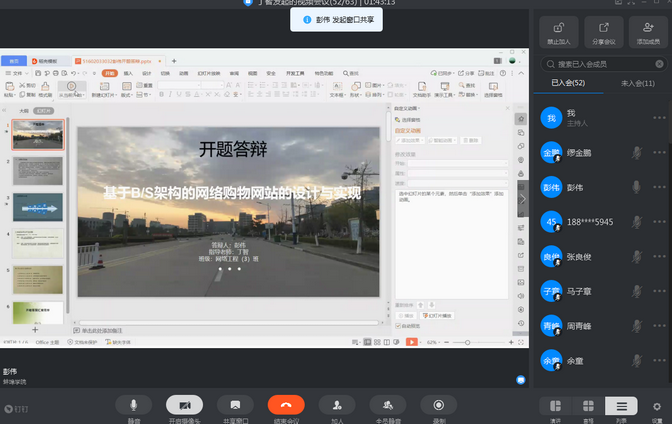Switch to the 未入会(11) tab

(x=637, y=83)
